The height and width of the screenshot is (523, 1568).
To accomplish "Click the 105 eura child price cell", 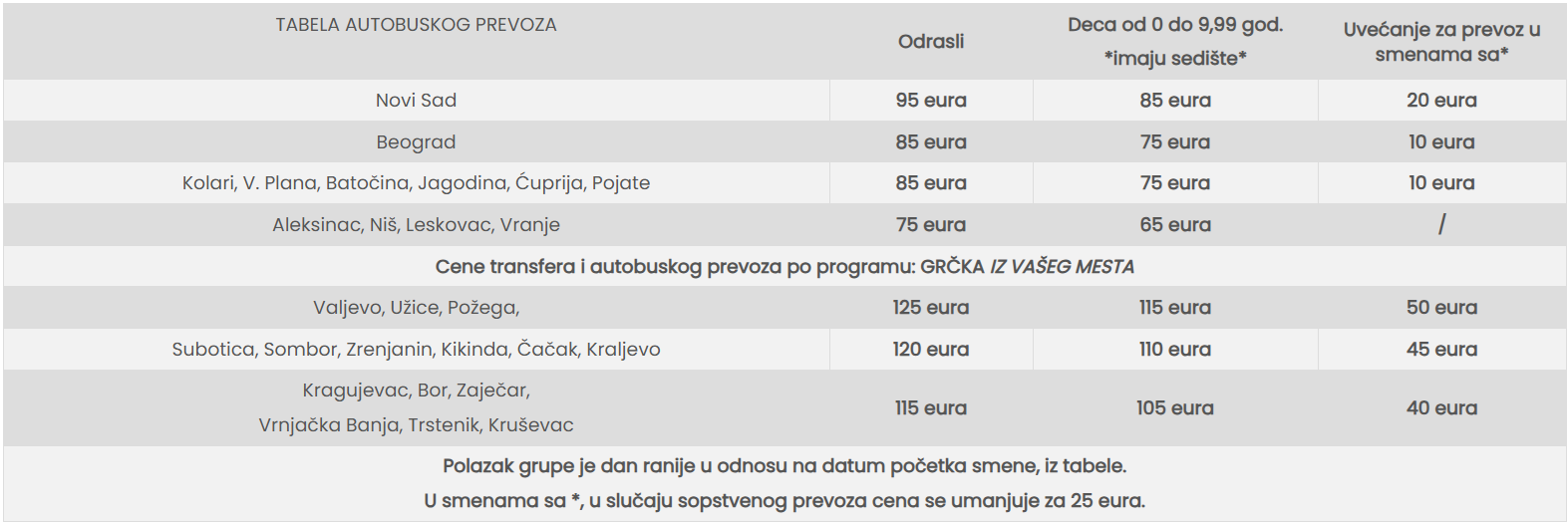I will [x=1174, y=408].
